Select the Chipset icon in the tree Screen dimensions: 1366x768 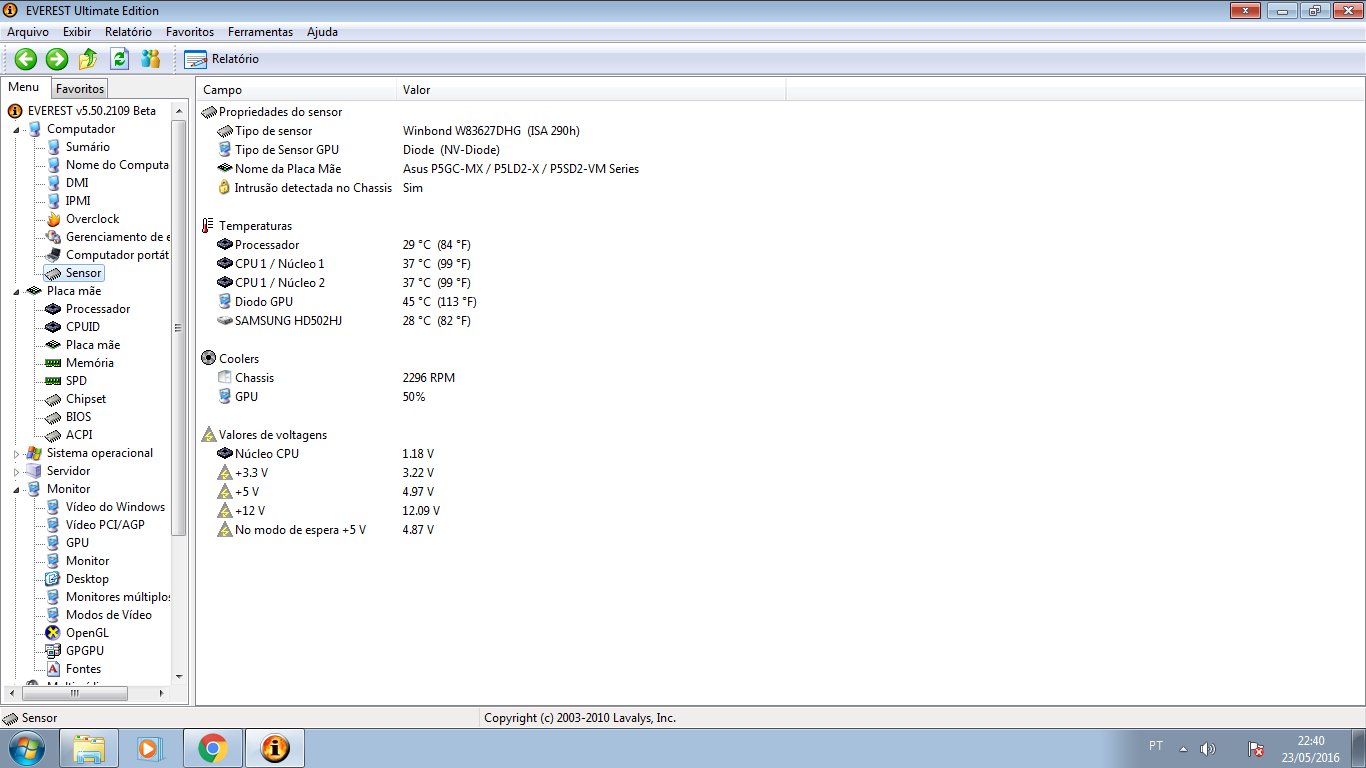(54, 399)
